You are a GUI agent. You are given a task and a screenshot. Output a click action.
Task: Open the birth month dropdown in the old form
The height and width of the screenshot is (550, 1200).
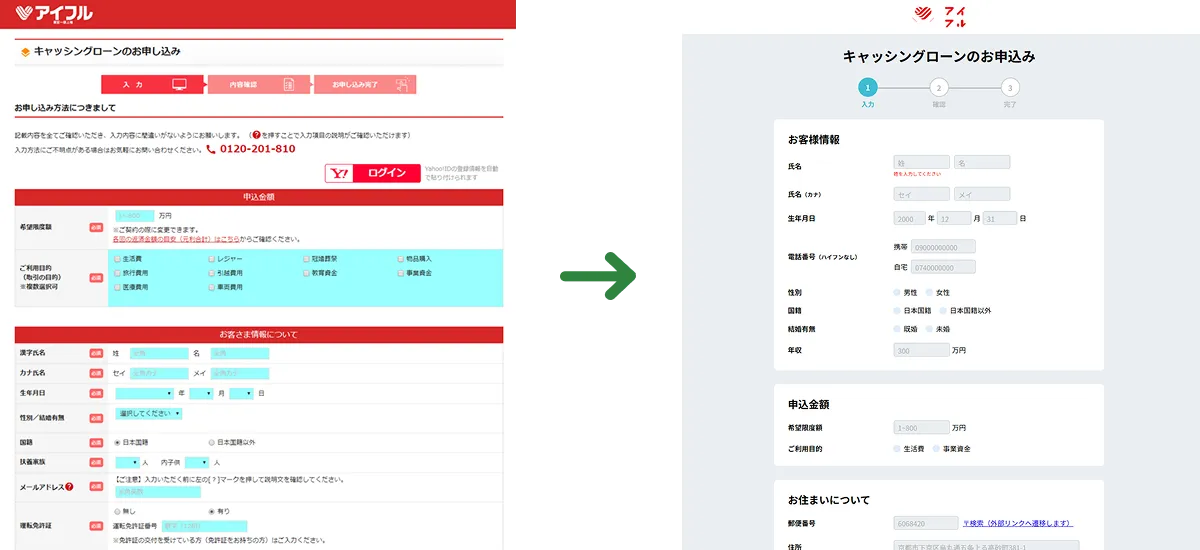pyautogui.click(x=202, y=394)
